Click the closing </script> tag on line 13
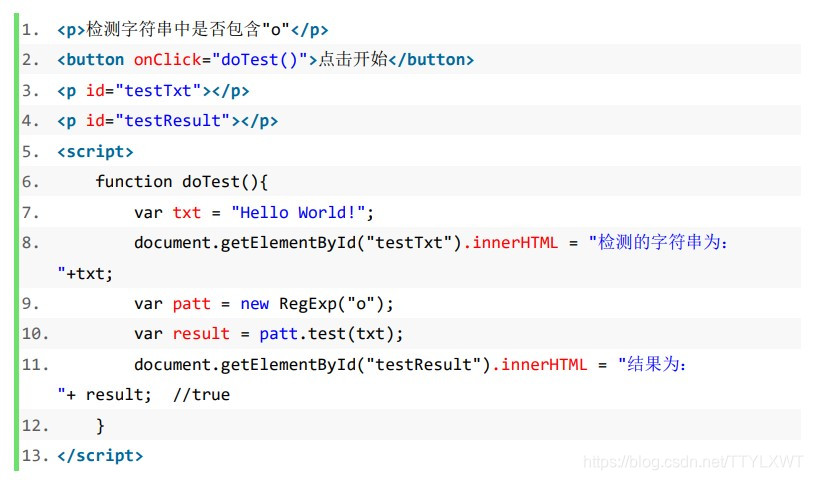Viewport: 813px width, 480px height. (100, 456)
